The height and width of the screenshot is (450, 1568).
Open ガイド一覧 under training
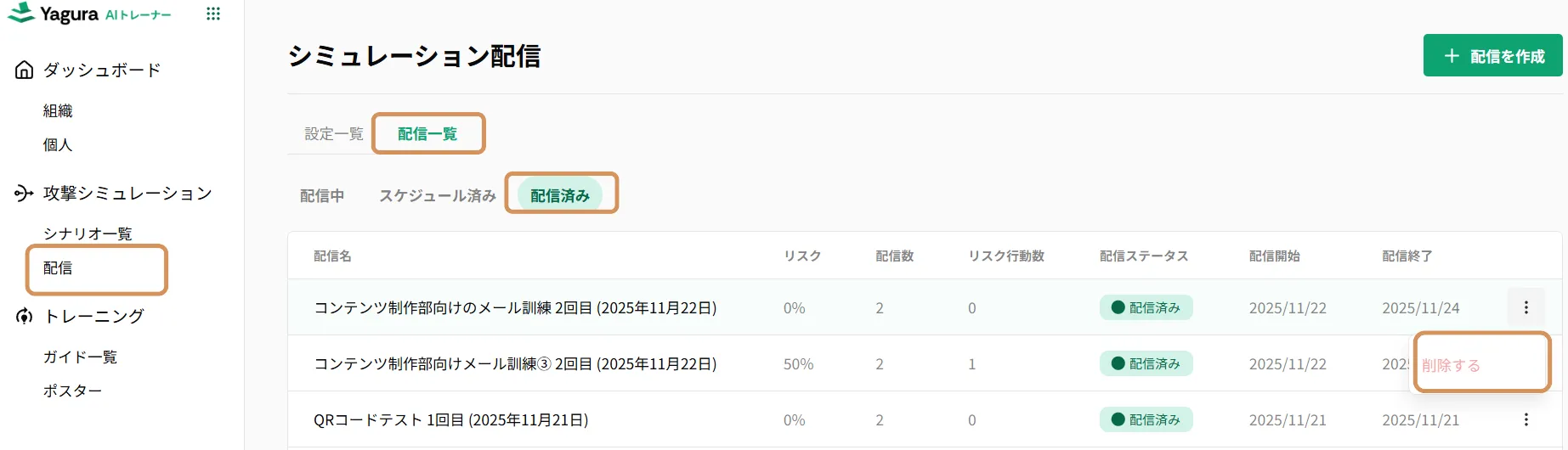(80, 357)
